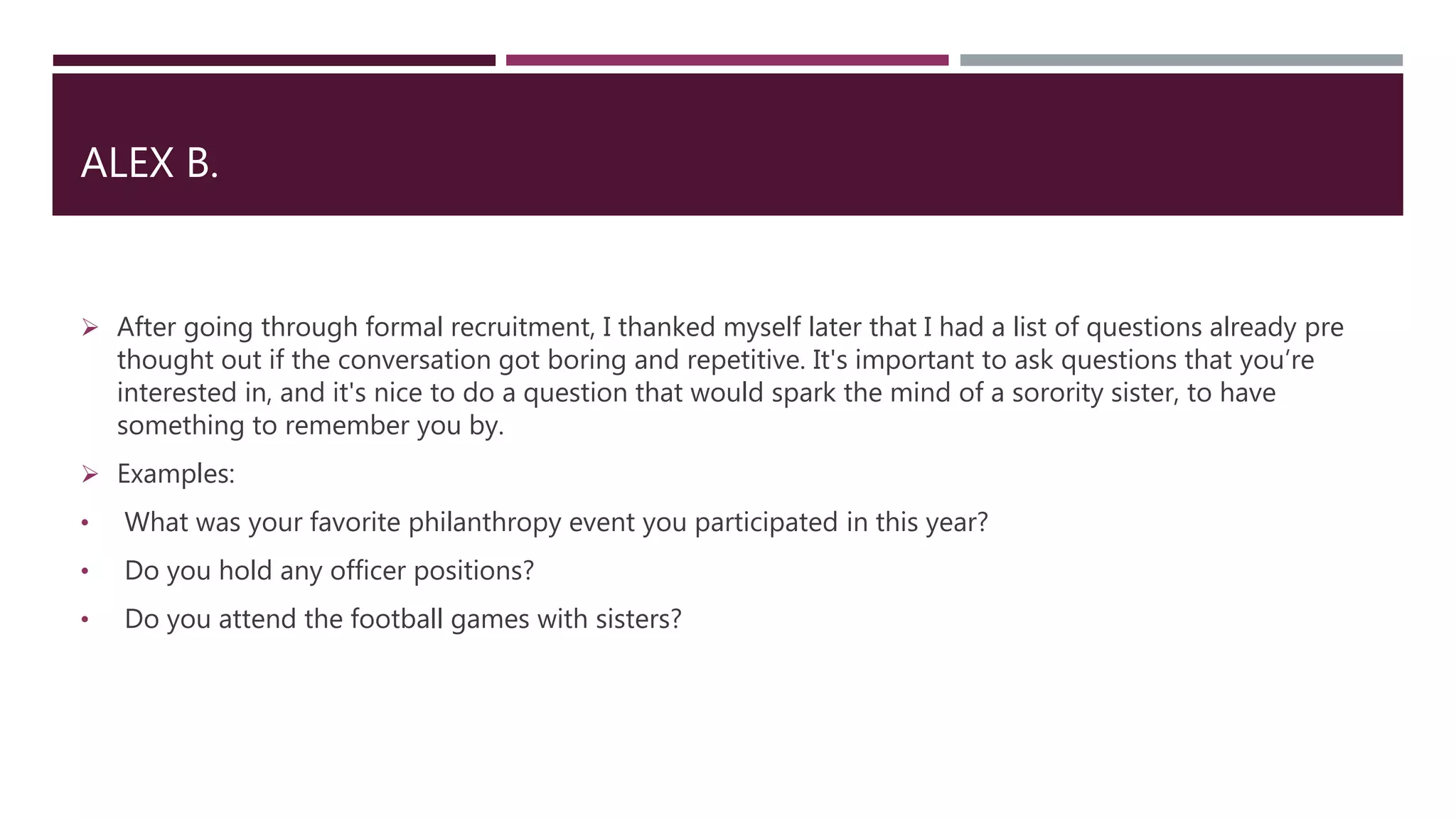
Task: Click the dot bullet before football games question
Action: click(x=85, y=619)
